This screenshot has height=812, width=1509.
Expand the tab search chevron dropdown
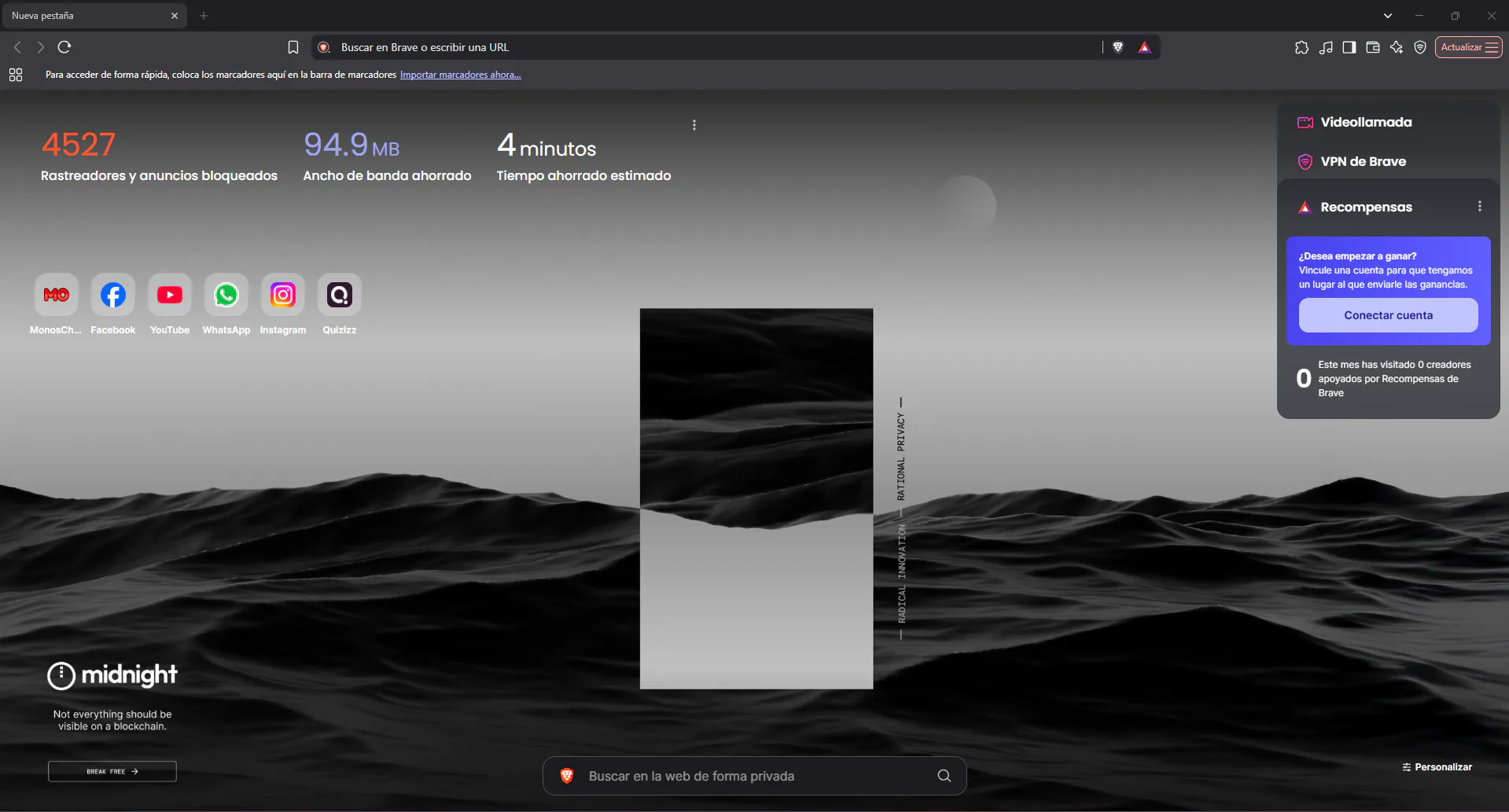1388,16
